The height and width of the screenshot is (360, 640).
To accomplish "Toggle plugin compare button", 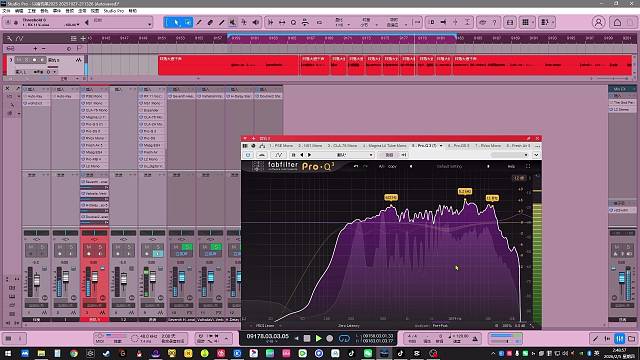I will [389, 155].
